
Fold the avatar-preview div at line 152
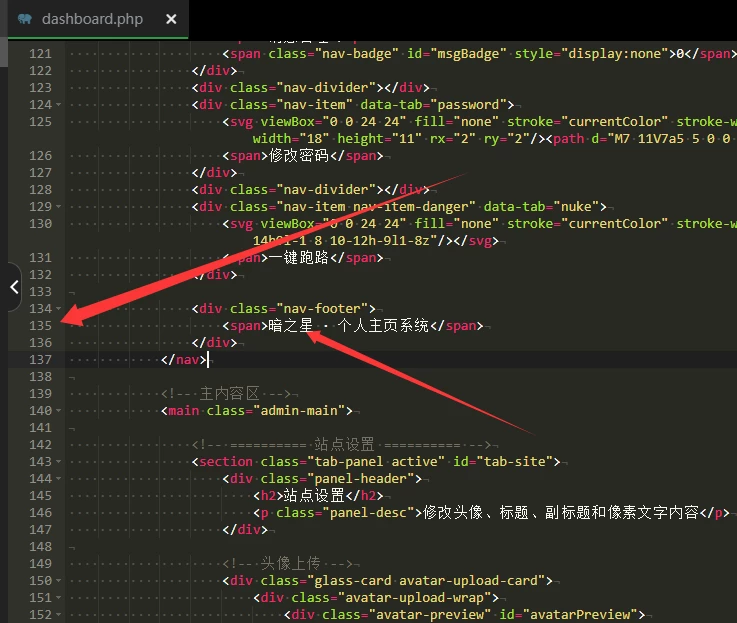tap(60, 615)
